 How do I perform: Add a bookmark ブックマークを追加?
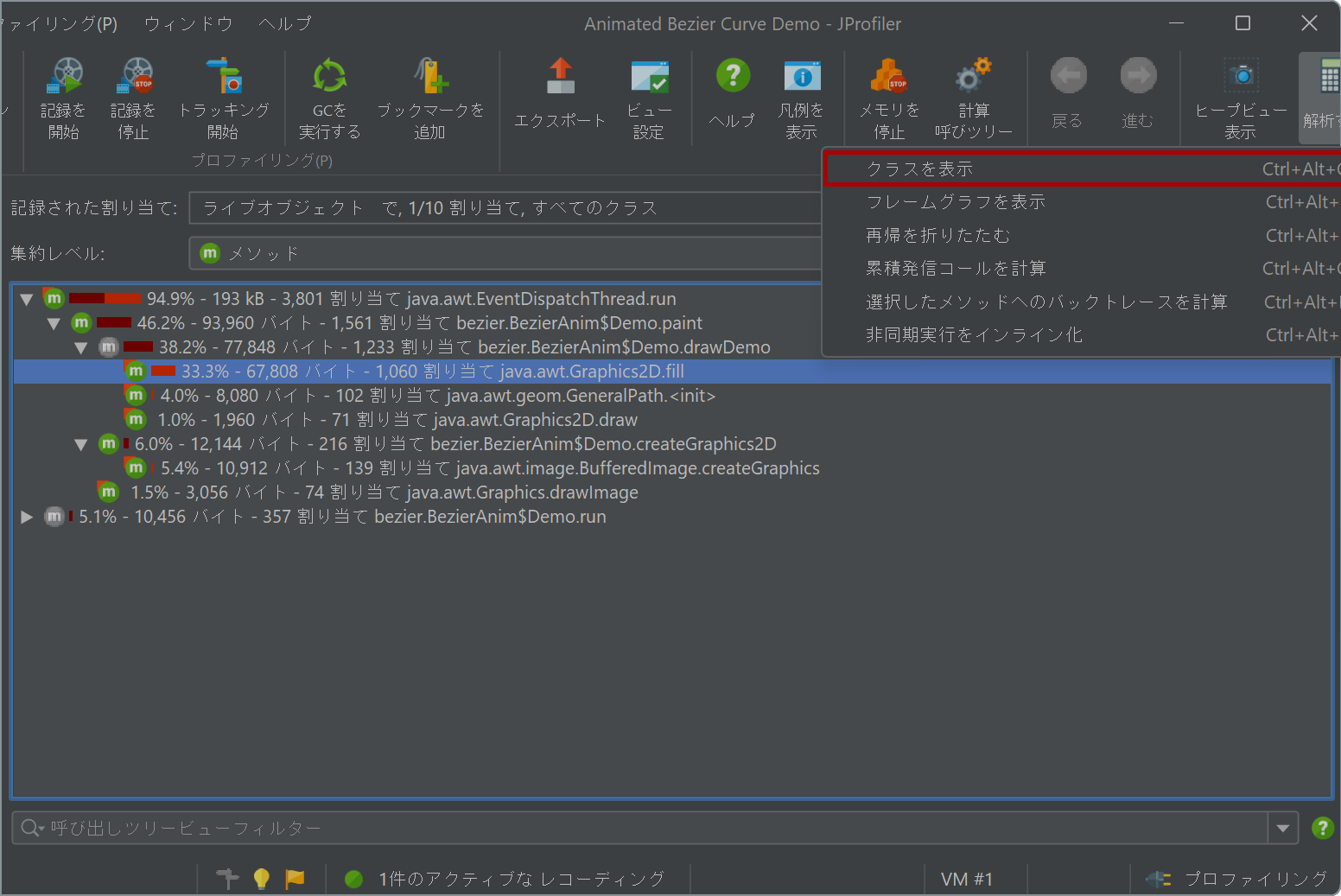pyautogui.click(x=430, y=98)
